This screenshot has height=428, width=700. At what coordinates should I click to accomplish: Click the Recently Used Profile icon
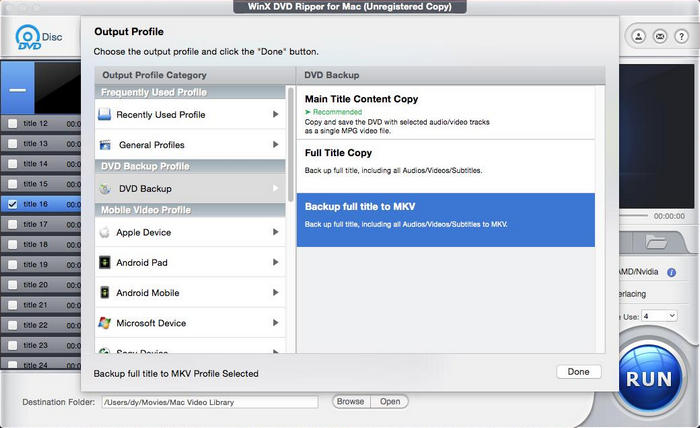pyautogui.click(x=104, y=114)
